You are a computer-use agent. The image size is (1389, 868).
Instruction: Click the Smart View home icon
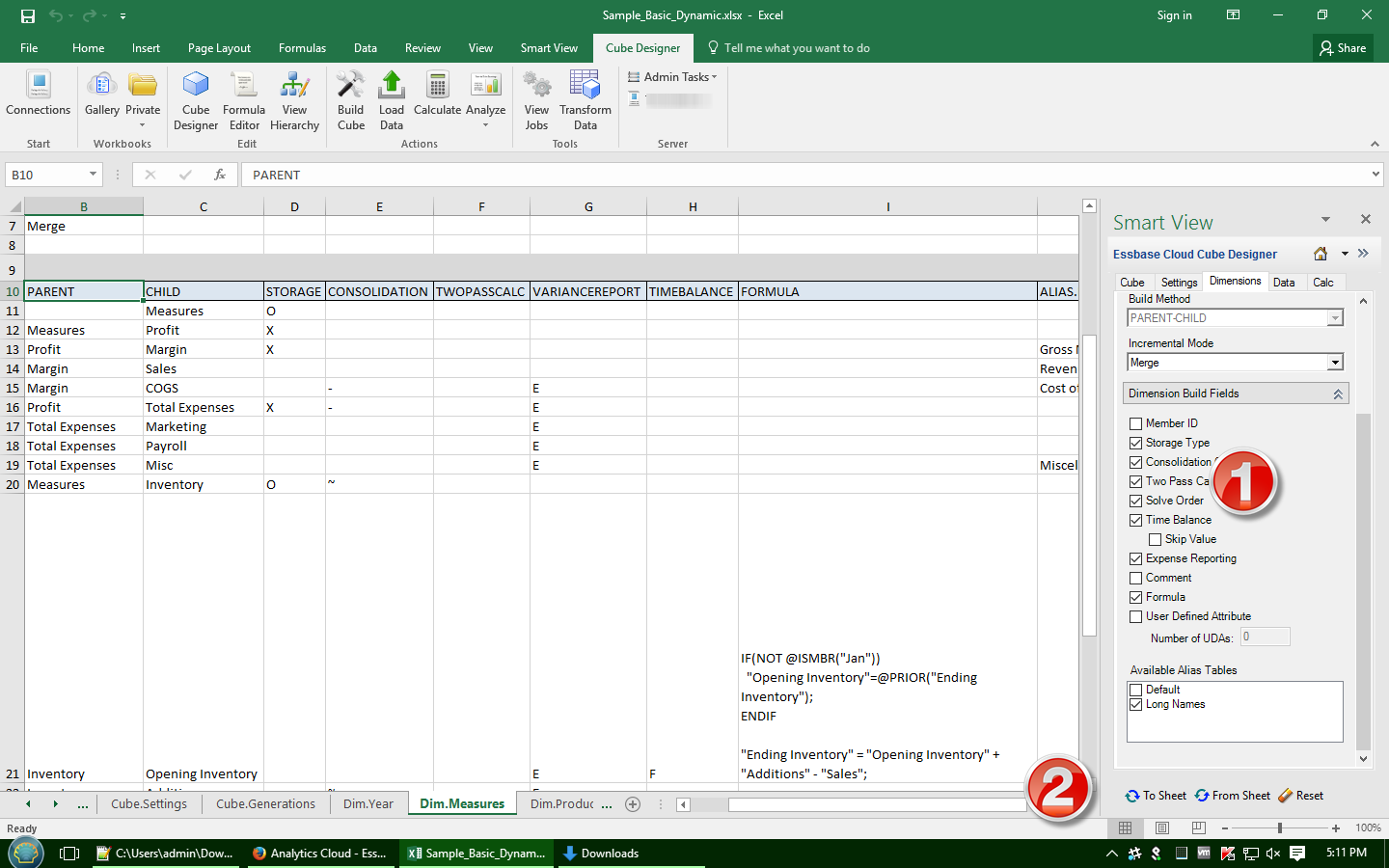(x=1321, y=254)
